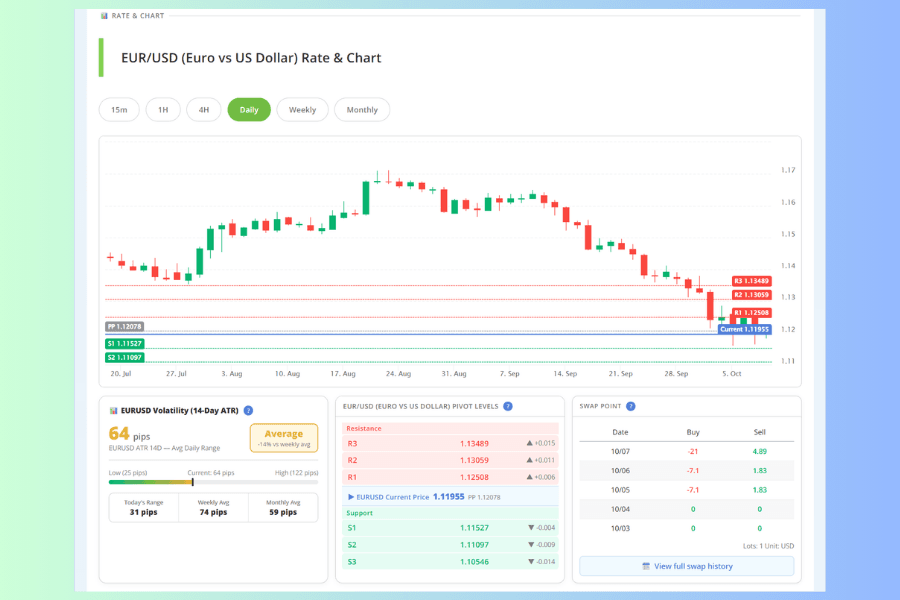Click help icon next to Pivot Levels
This screenshot has height=600, width=900.
pos(508,407)
